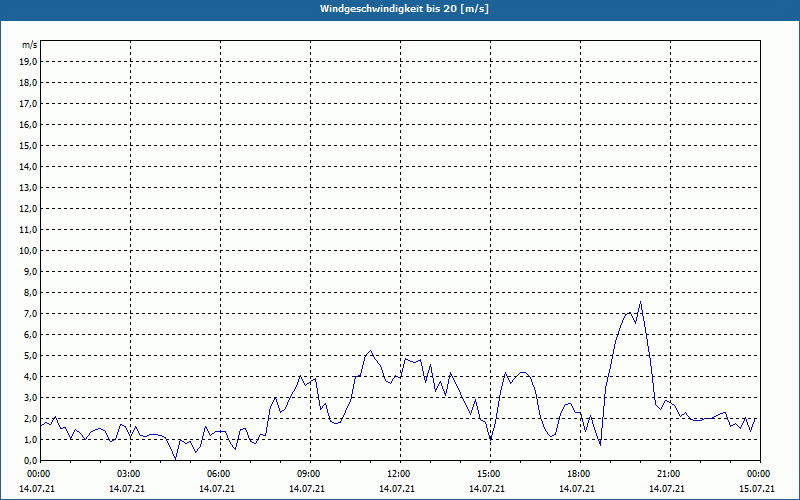
Task: Click the "11,0" y-axis label
Action: pyautogui.click(x=28, y=230)
